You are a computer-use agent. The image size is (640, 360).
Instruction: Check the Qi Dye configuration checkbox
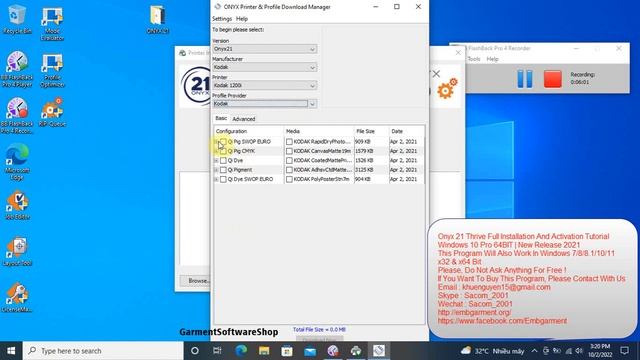tap(223, 160)
